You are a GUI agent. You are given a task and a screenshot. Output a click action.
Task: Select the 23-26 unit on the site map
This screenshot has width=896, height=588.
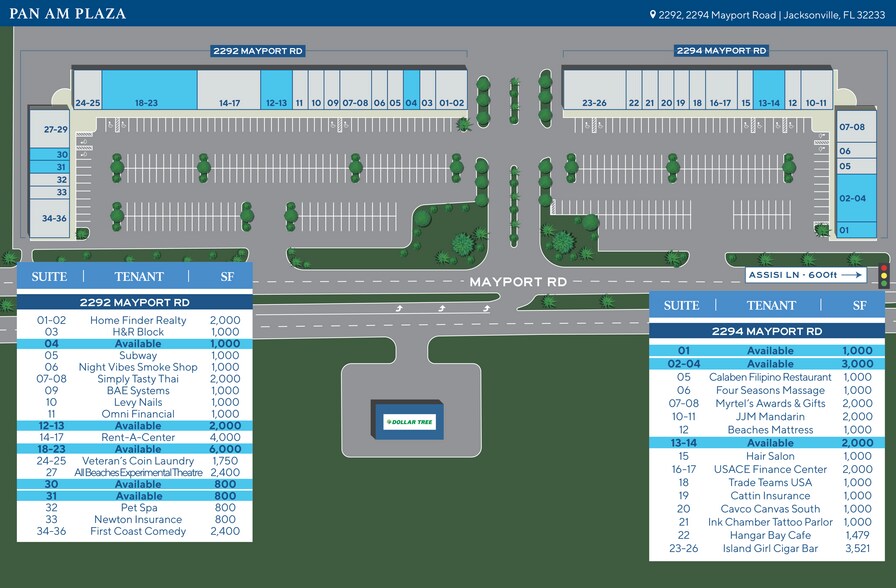(x=594, y=89)
